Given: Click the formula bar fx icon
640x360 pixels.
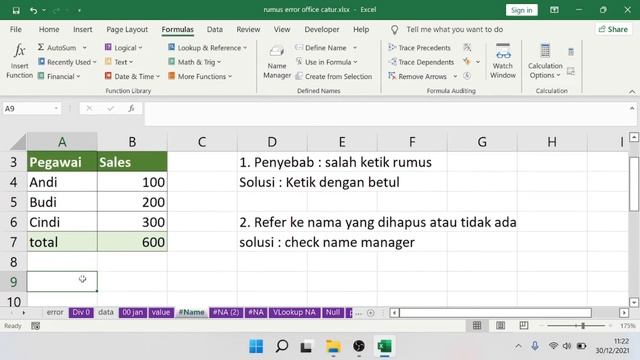Looking at the screenshot, I should (x=131, y=109).
